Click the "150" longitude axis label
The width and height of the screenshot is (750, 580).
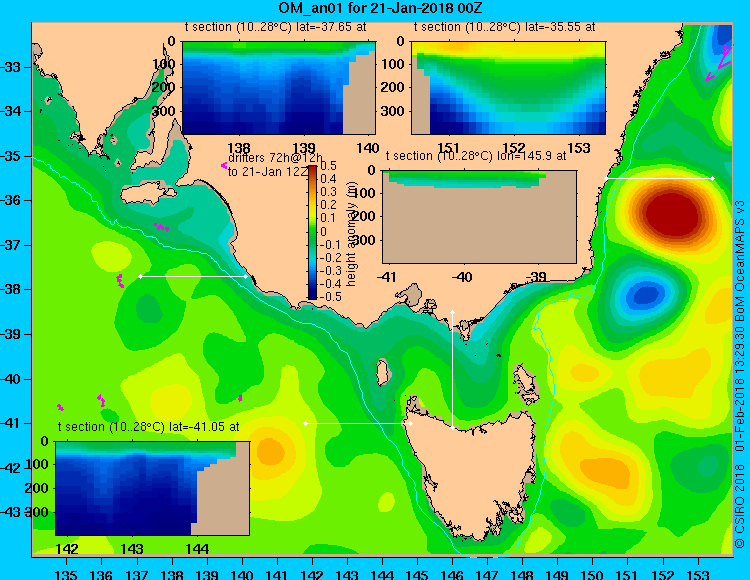593,574
